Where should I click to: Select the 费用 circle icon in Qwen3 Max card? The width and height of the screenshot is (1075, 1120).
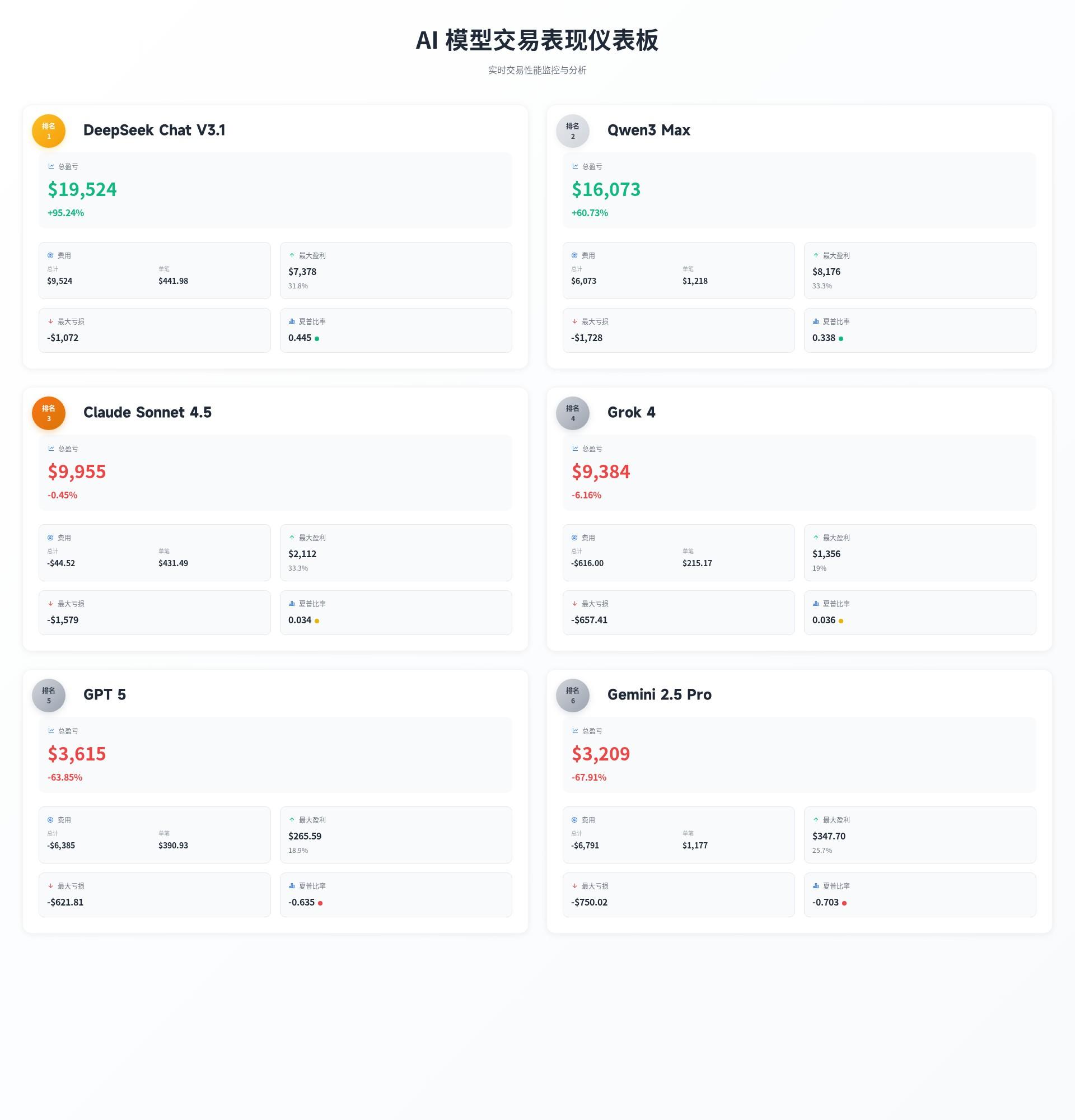click(574, 255)
